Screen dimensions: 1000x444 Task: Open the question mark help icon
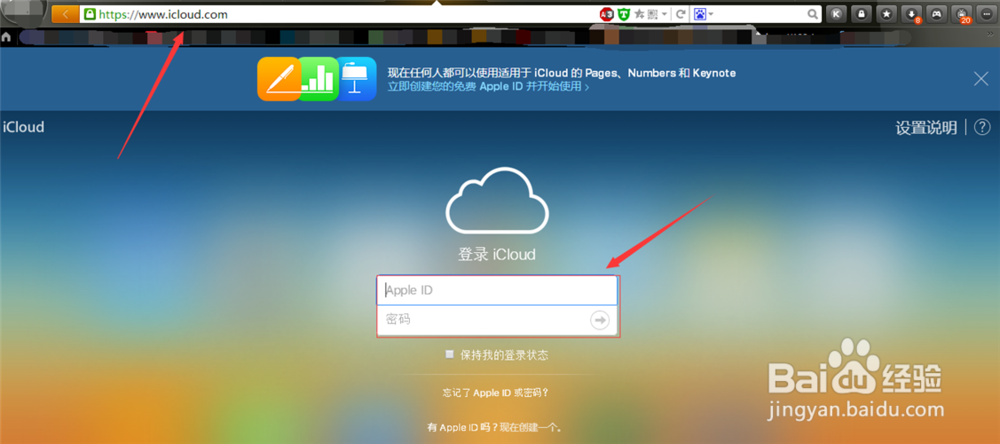pyautogui.click(x=983, y=127)
